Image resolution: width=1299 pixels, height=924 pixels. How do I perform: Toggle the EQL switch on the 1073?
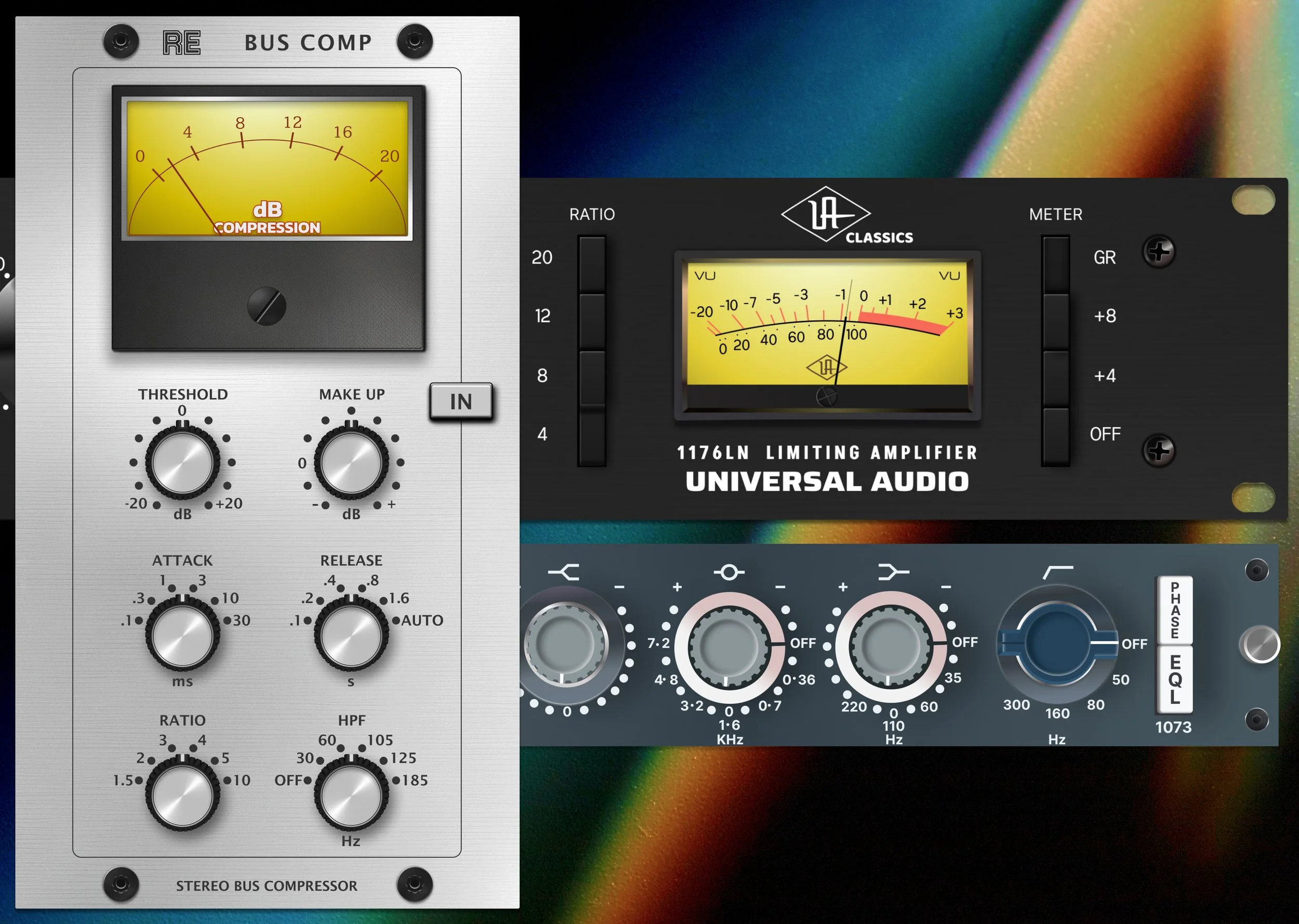click(1174, 679)
